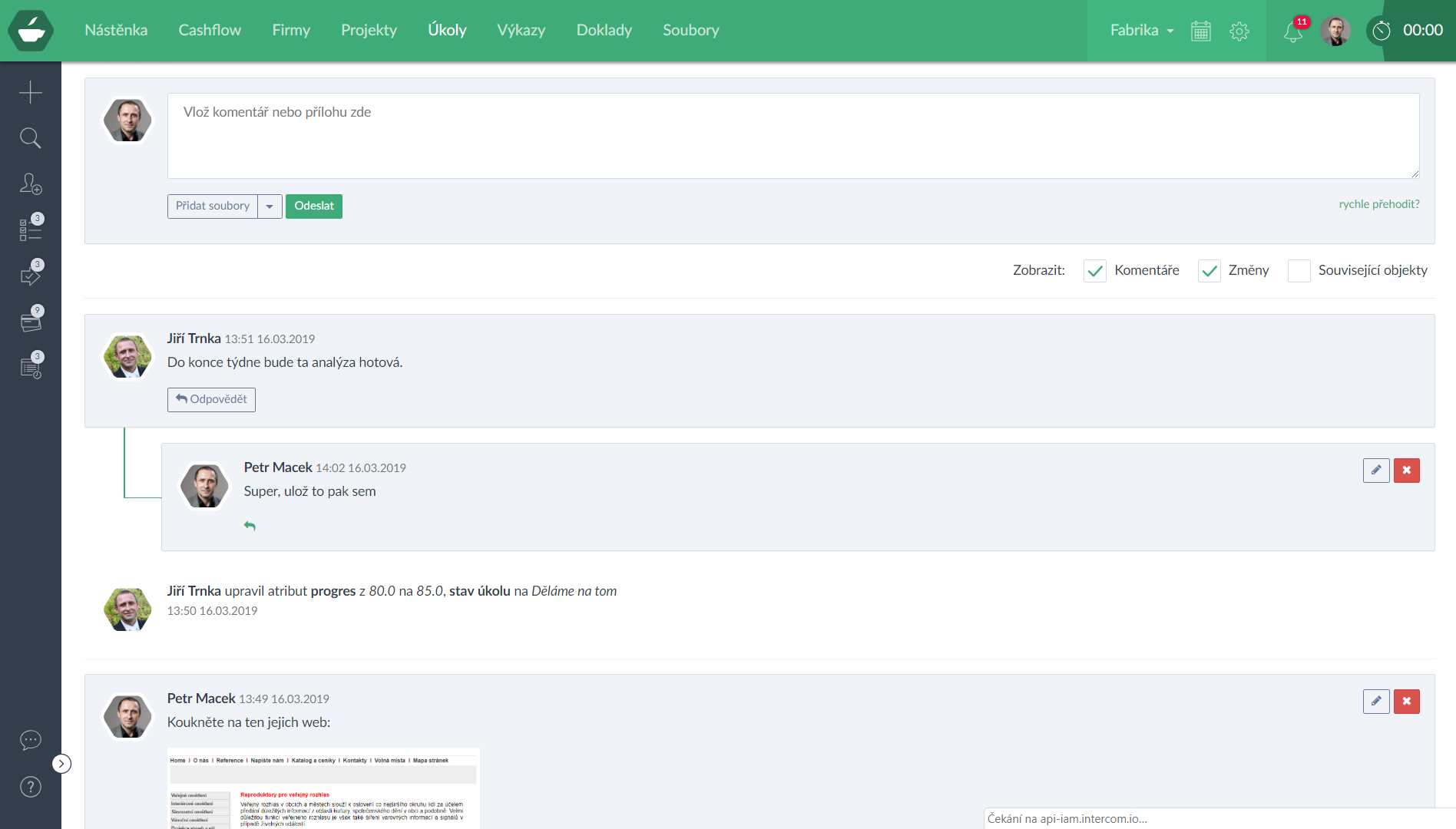Delete Petr Macek's 14:02 comment
The width and height of the screenshot is (1456, 829).
point(1407,471)
